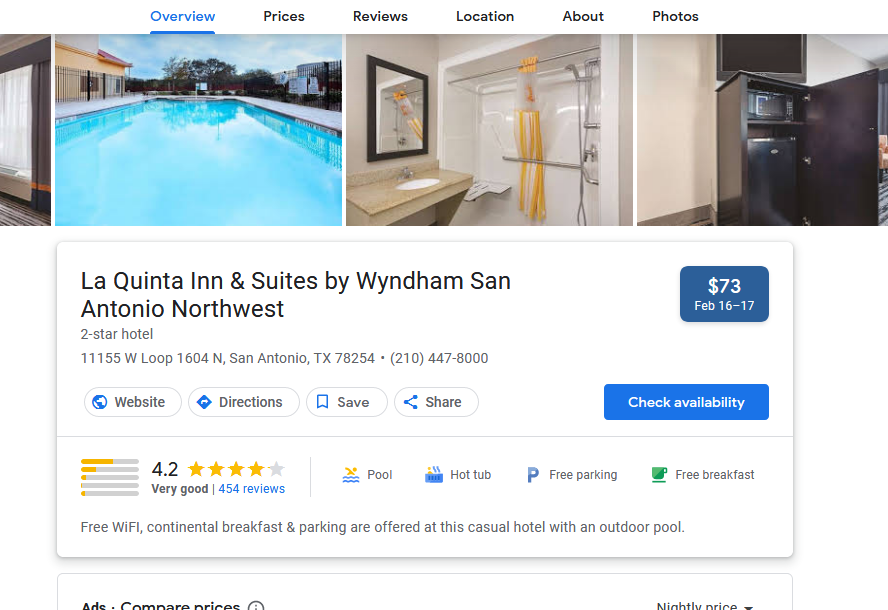
Task: Open the swimming pool photo
Action: pyautogui.click(x=198, y=130)
